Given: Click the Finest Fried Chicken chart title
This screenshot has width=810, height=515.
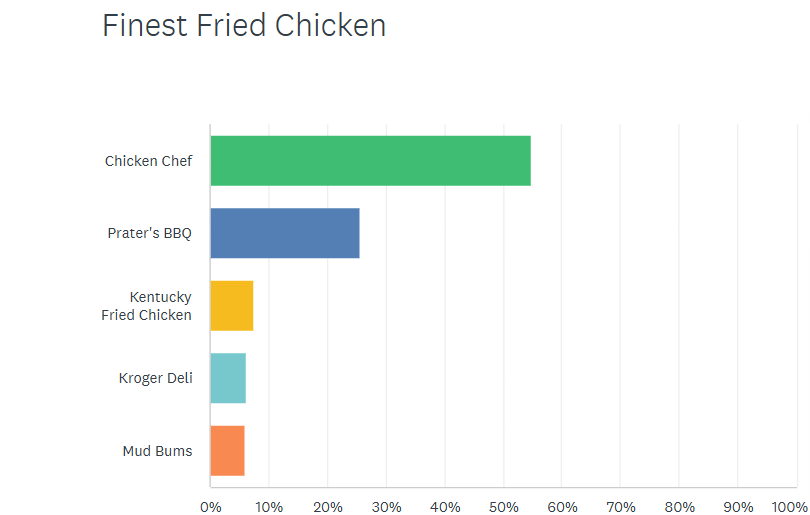Looking at the screenshot, I should coord(244,26).
